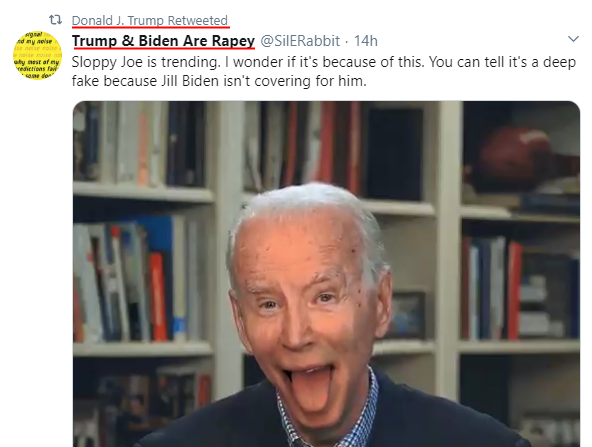
Task: Play the embedded video thumbnail
Action: 326,274
